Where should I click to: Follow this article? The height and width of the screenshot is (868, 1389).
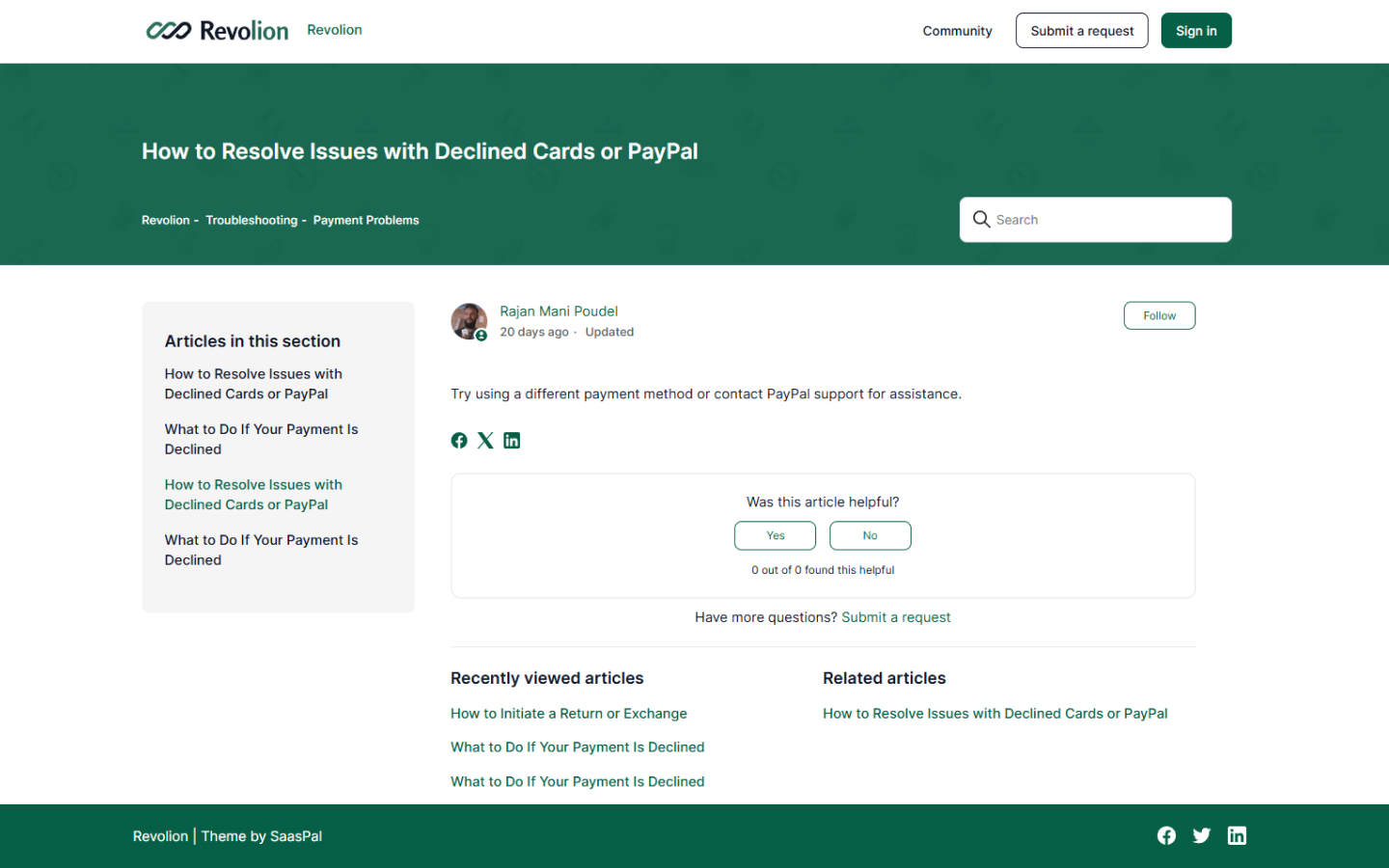point(1158,315)
